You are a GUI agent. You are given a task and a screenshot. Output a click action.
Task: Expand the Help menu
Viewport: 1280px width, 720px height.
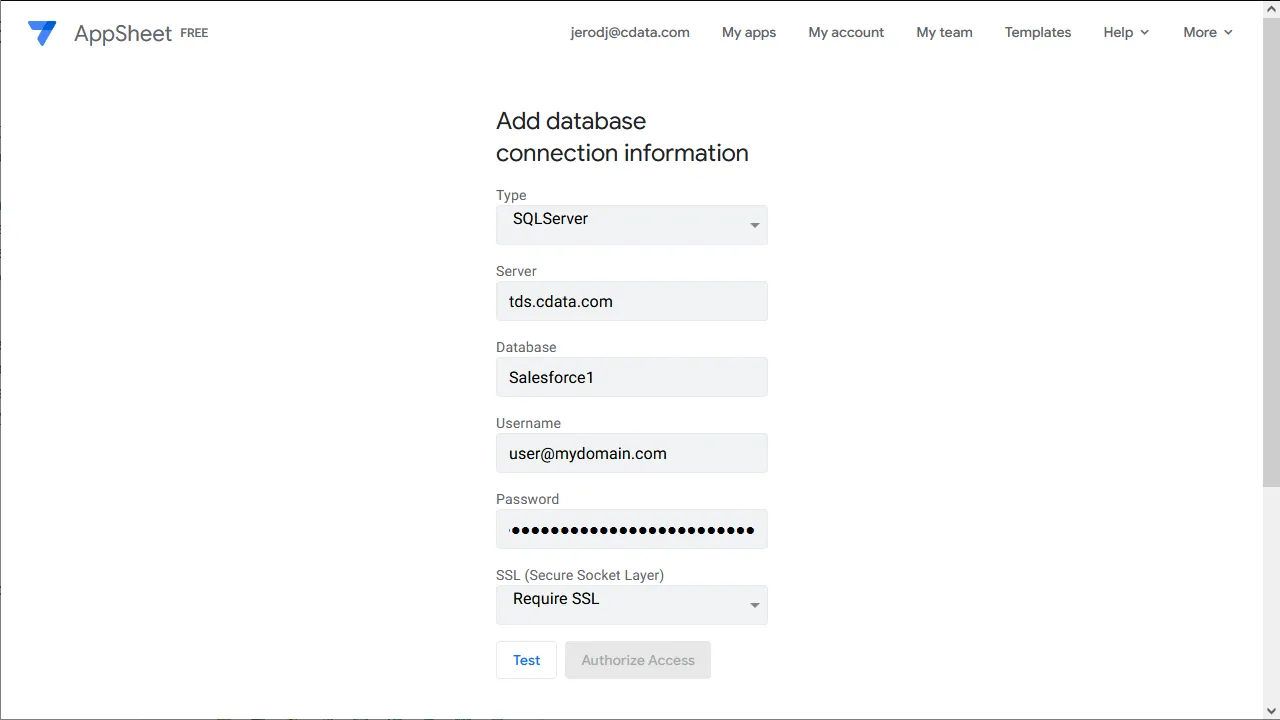(1126, 32)
